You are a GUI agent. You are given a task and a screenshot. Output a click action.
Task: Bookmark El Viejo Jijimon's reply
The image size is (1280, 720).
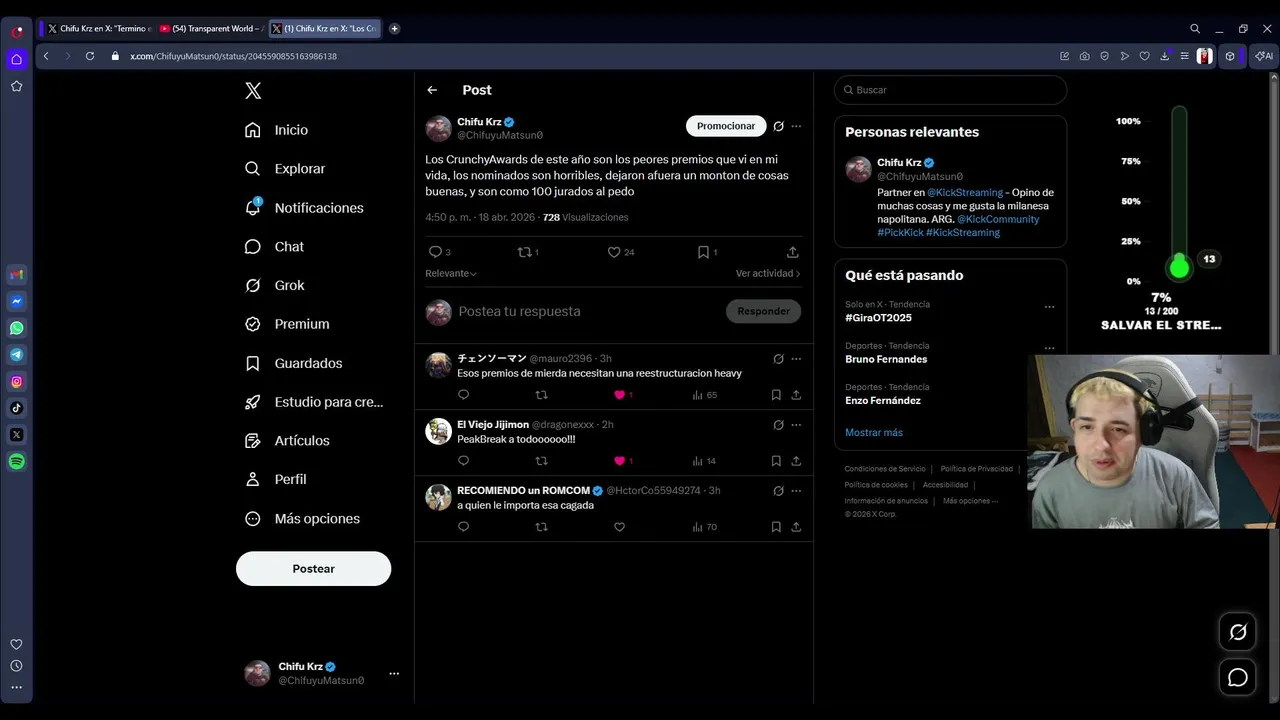coord(776,461)
